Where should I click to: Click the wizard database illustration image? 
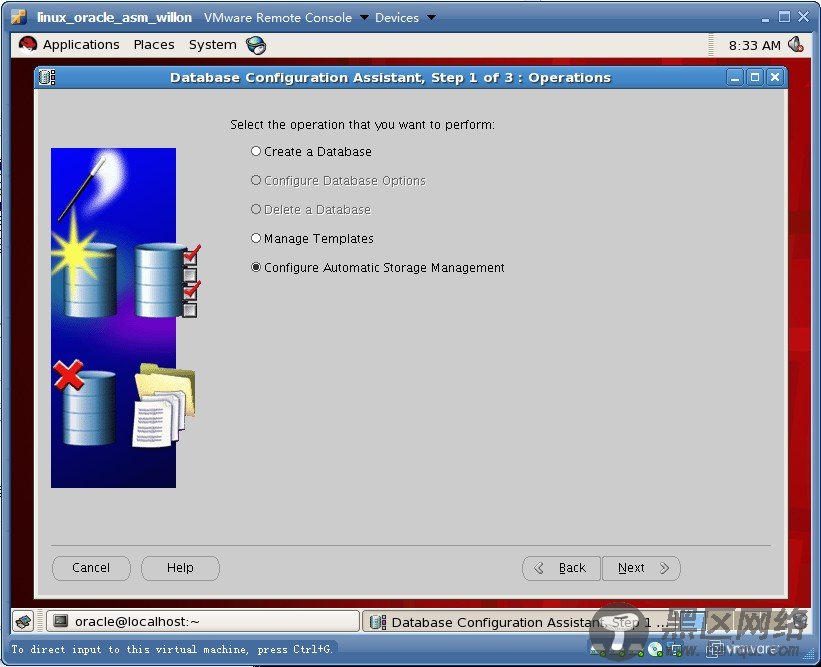click(x=126, y=318)
